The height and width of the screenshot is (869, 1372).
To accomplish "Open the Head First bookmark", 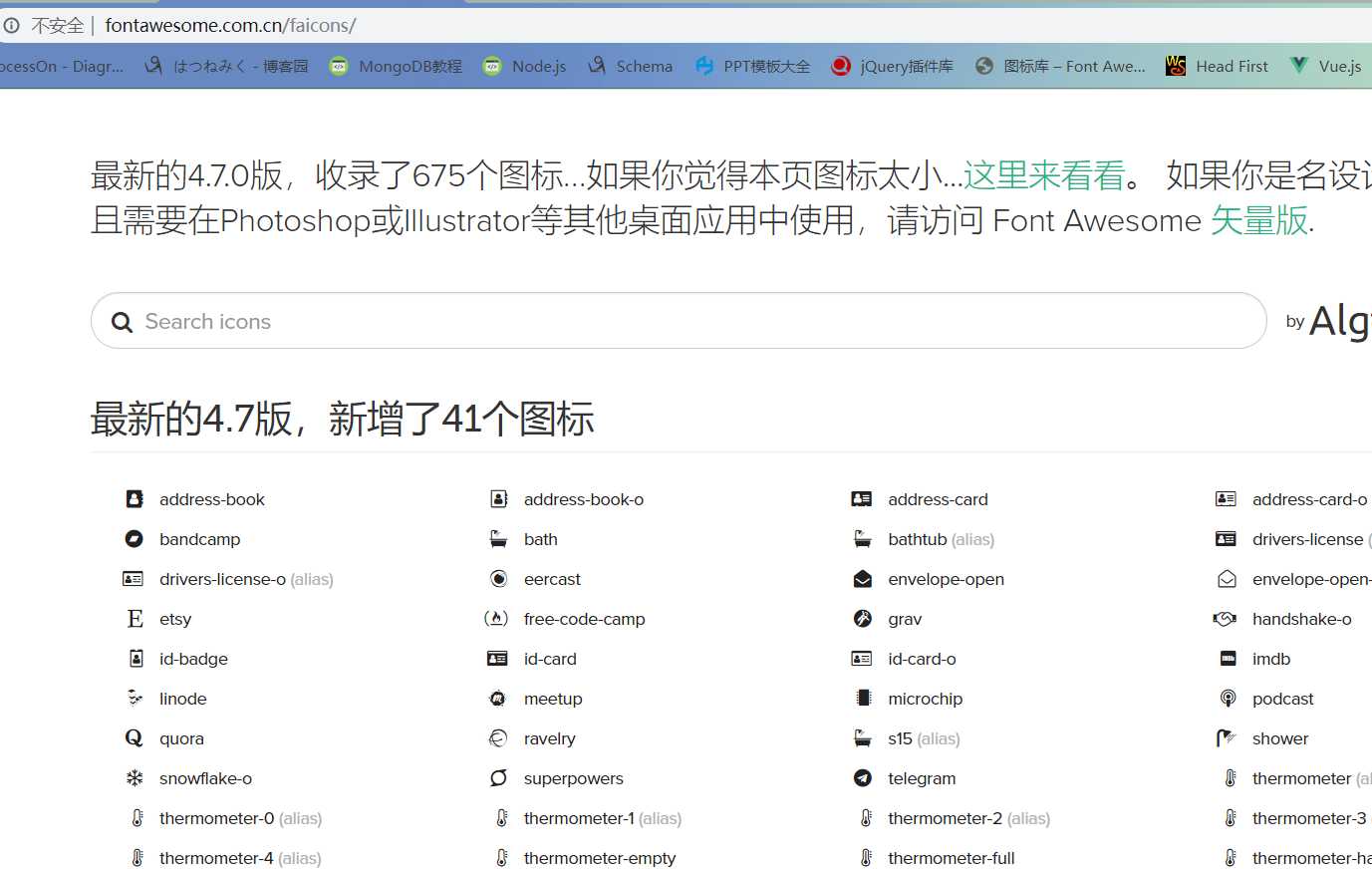I will 1217,66.
